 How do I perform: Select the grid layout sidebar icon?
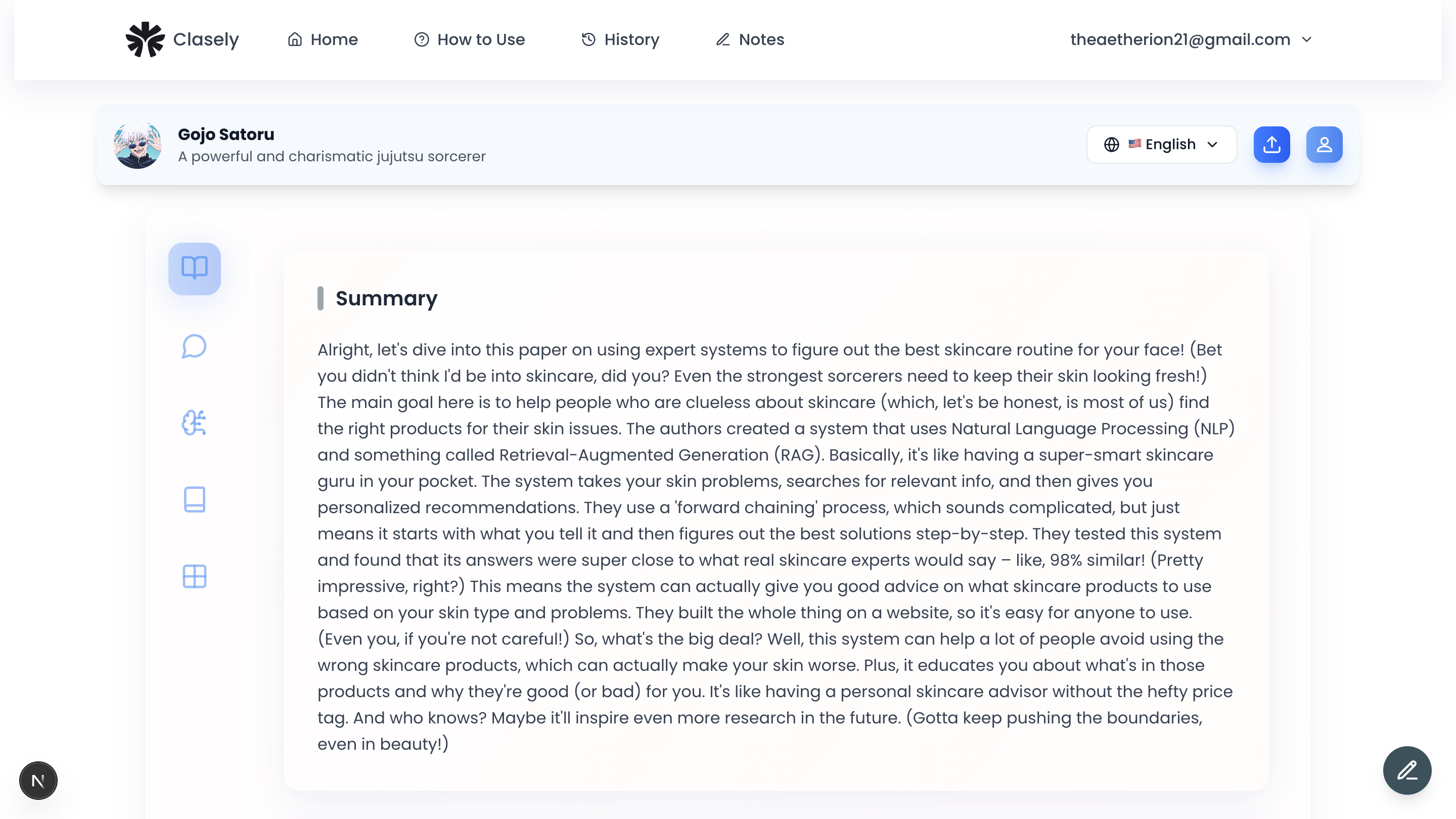coord(195,576)
